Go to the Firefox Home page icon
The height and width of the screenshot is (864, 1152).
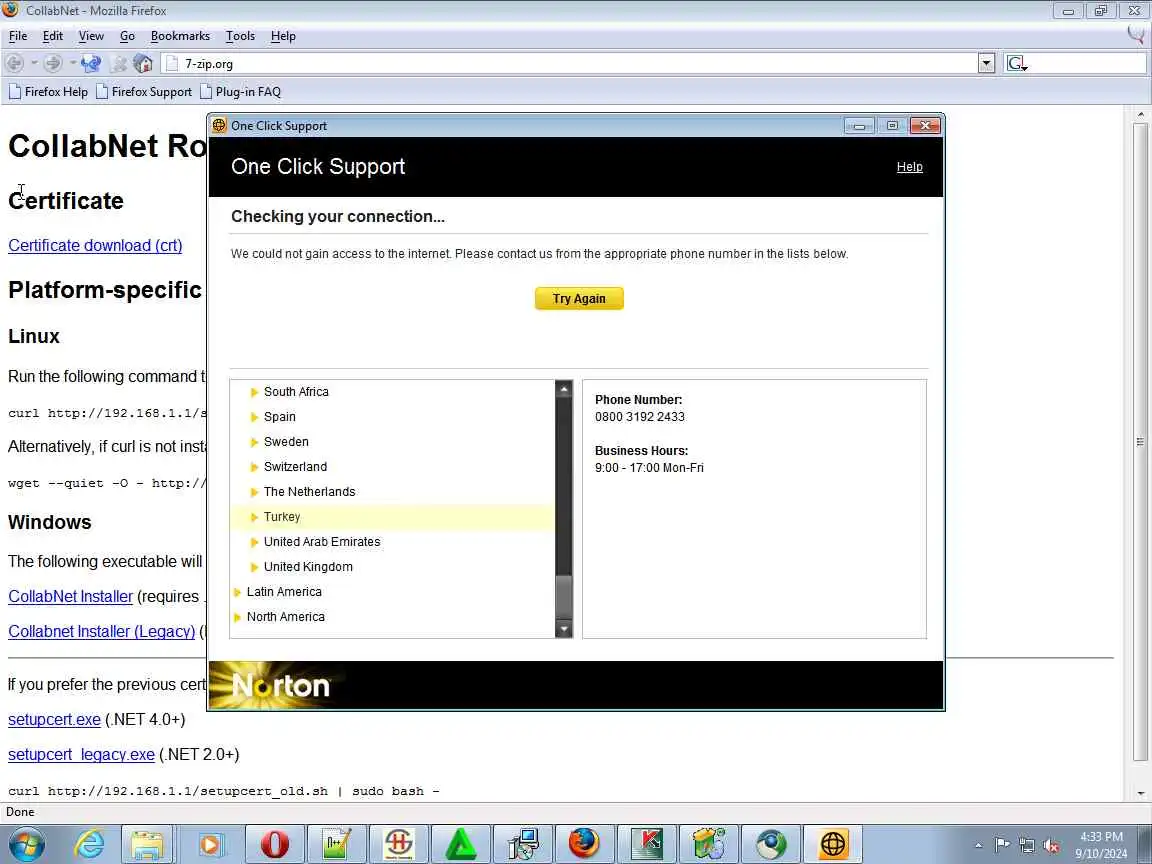pos(143,63)
